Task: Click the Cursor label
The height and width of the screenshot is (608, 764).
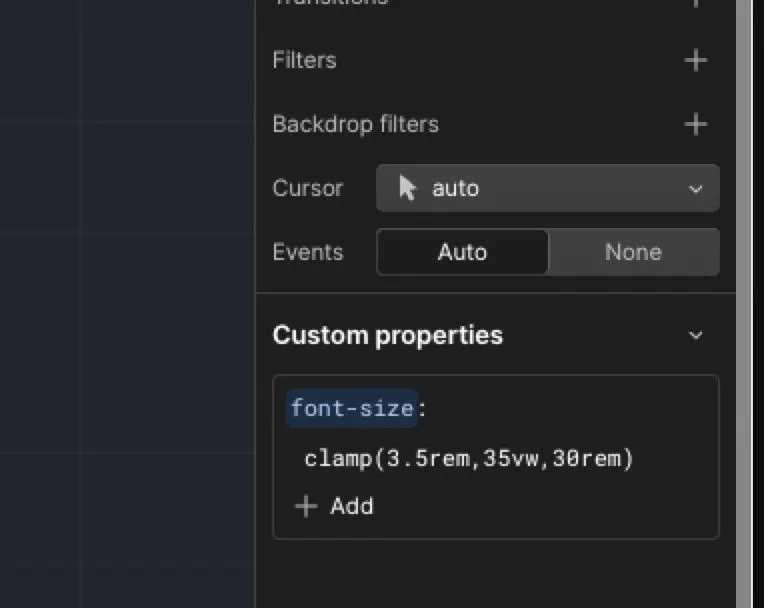Action: 308,188
